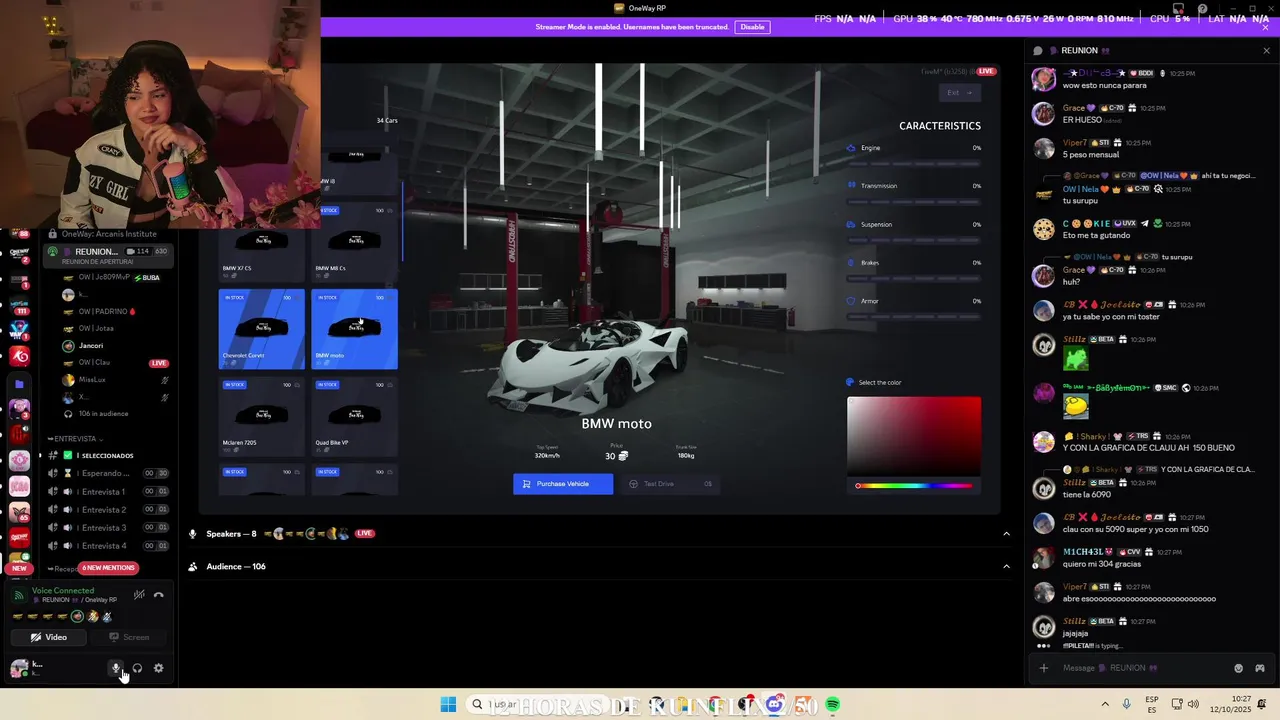The width and height of the screenshot is (1280, 720).
Task: Click the Audience people icon
Action: 193,567
